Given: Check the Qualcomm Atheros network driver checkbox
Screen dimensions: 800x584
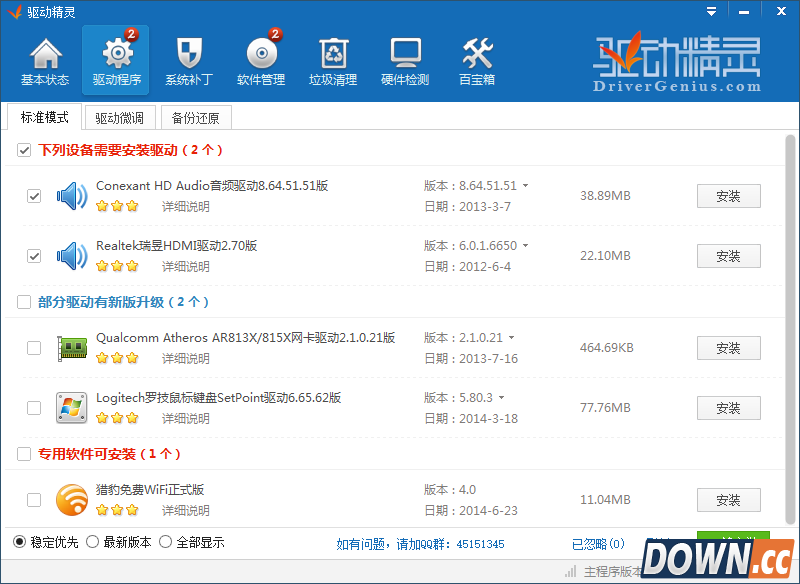Looking at the screenshot, I should [x=34, y=348].
